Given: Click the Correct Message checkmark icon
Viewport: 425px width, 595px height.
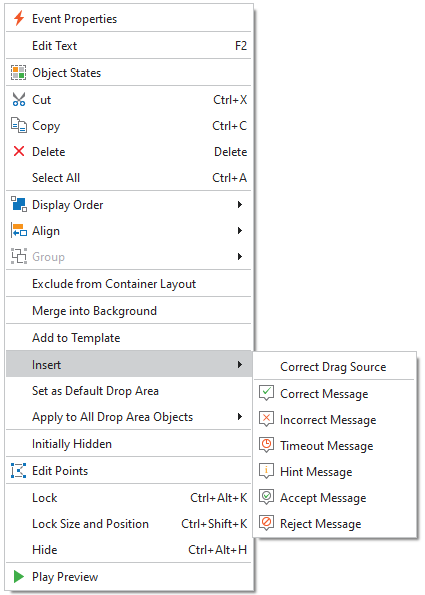Looking at the screenshot, I should point(266,393).
